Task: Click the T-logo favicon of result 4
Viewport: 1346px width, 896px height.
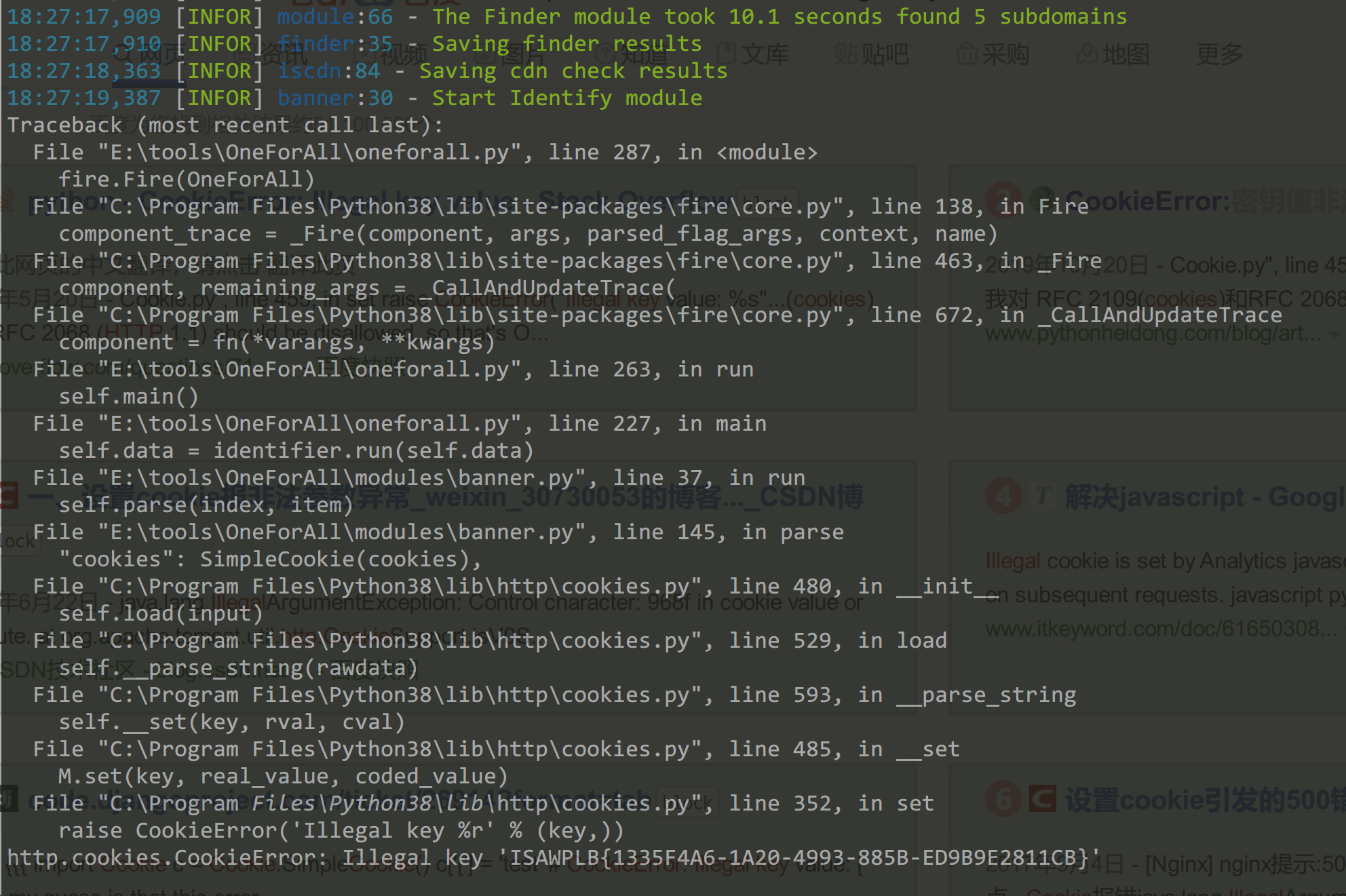Action: [x=1043, y=496]
